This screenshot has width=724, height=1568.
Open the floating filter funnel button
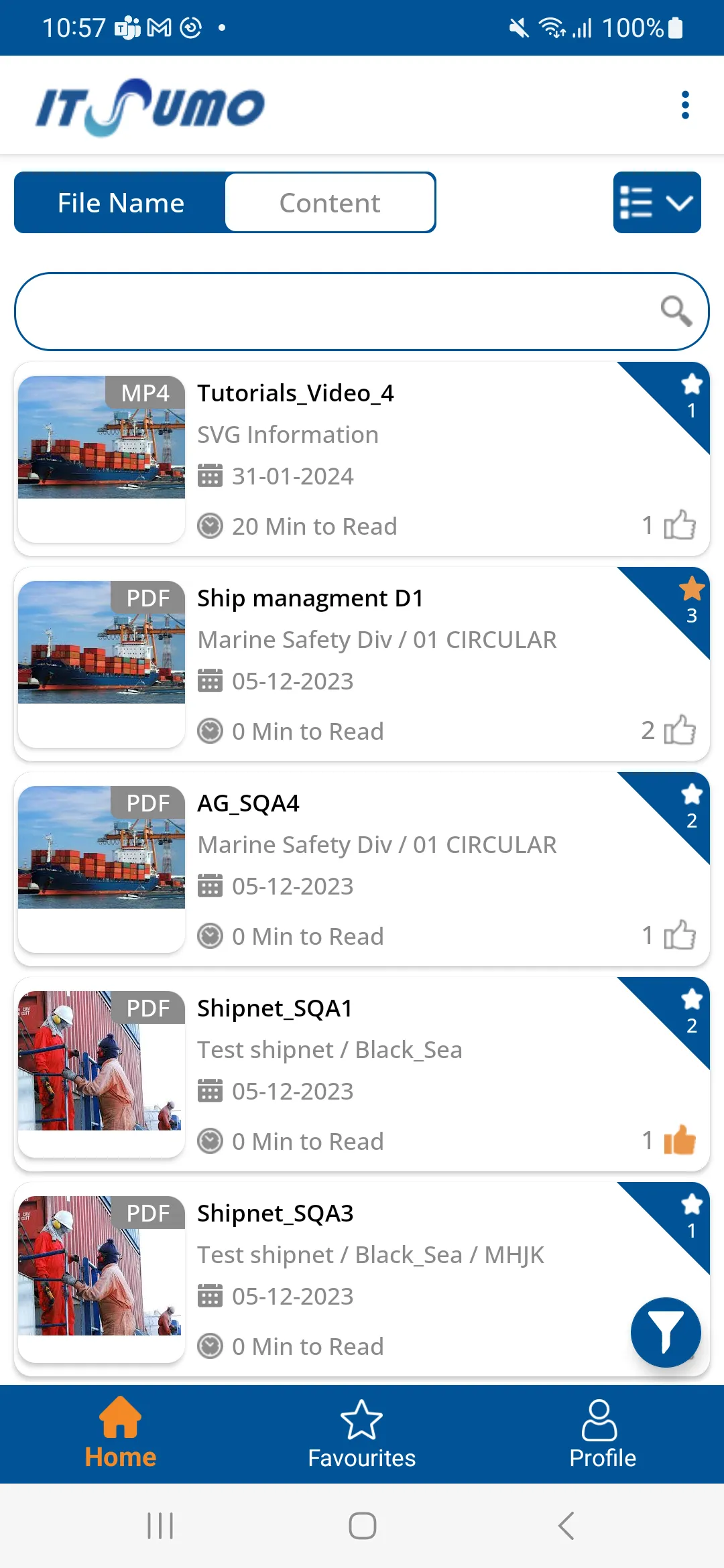tap(666, 1332)
